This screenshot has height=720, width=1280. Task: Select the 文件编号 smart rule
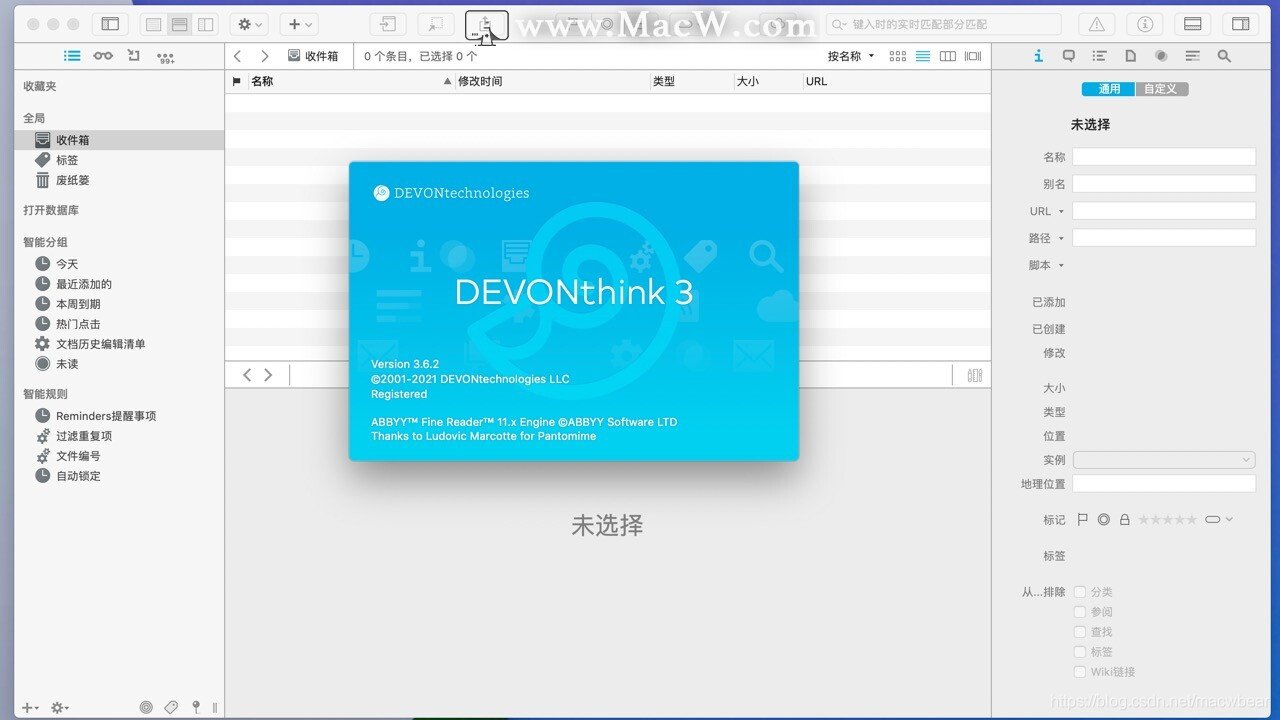(119, 456)
